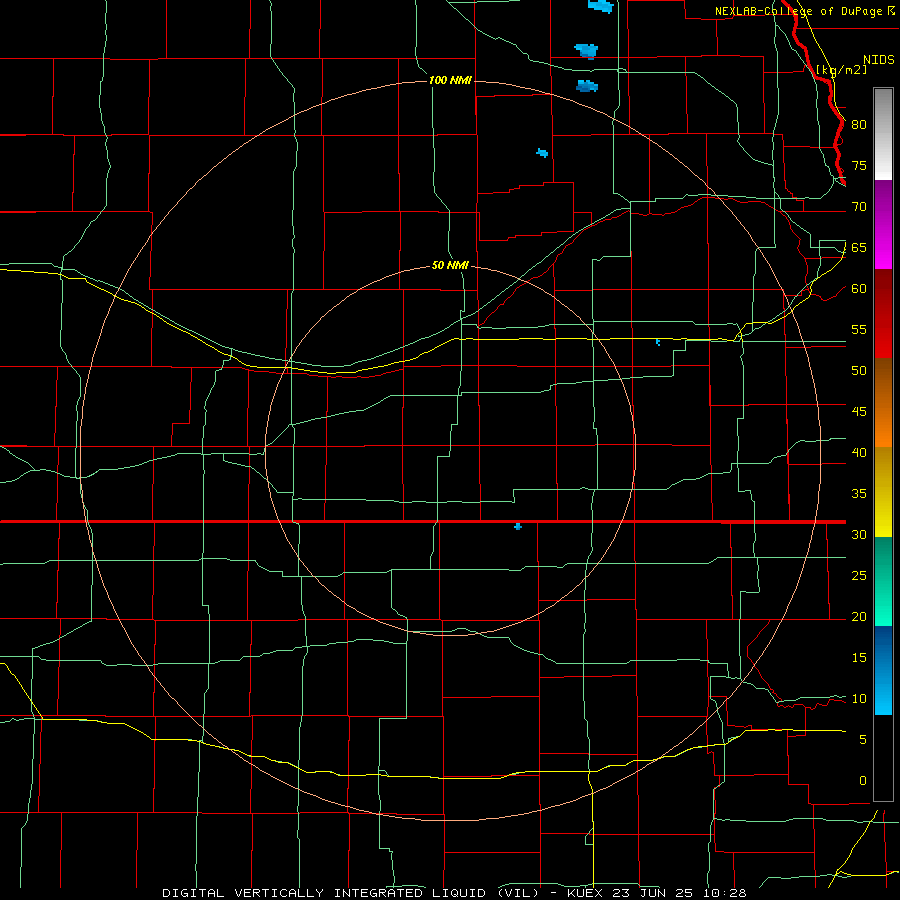Click the 60 value on VIL scale

click(x=859, y=289)
